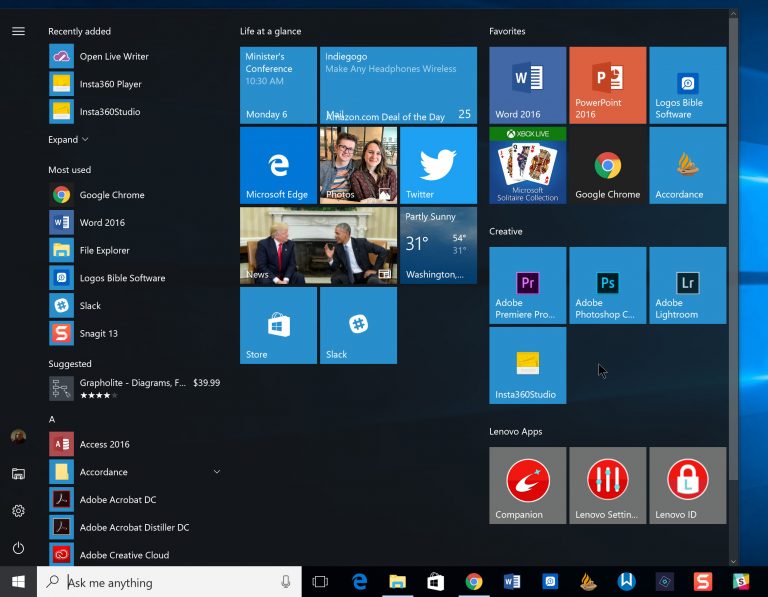Open suggested Grapholite app listing
Screen dimensions: 768x597
(135, 388)
